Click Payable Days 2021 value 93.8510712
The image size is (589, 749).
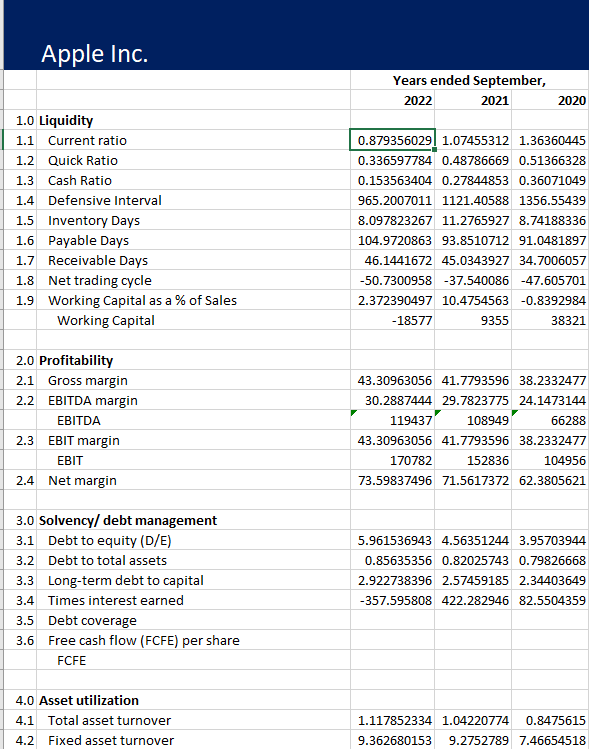(475, 240)
